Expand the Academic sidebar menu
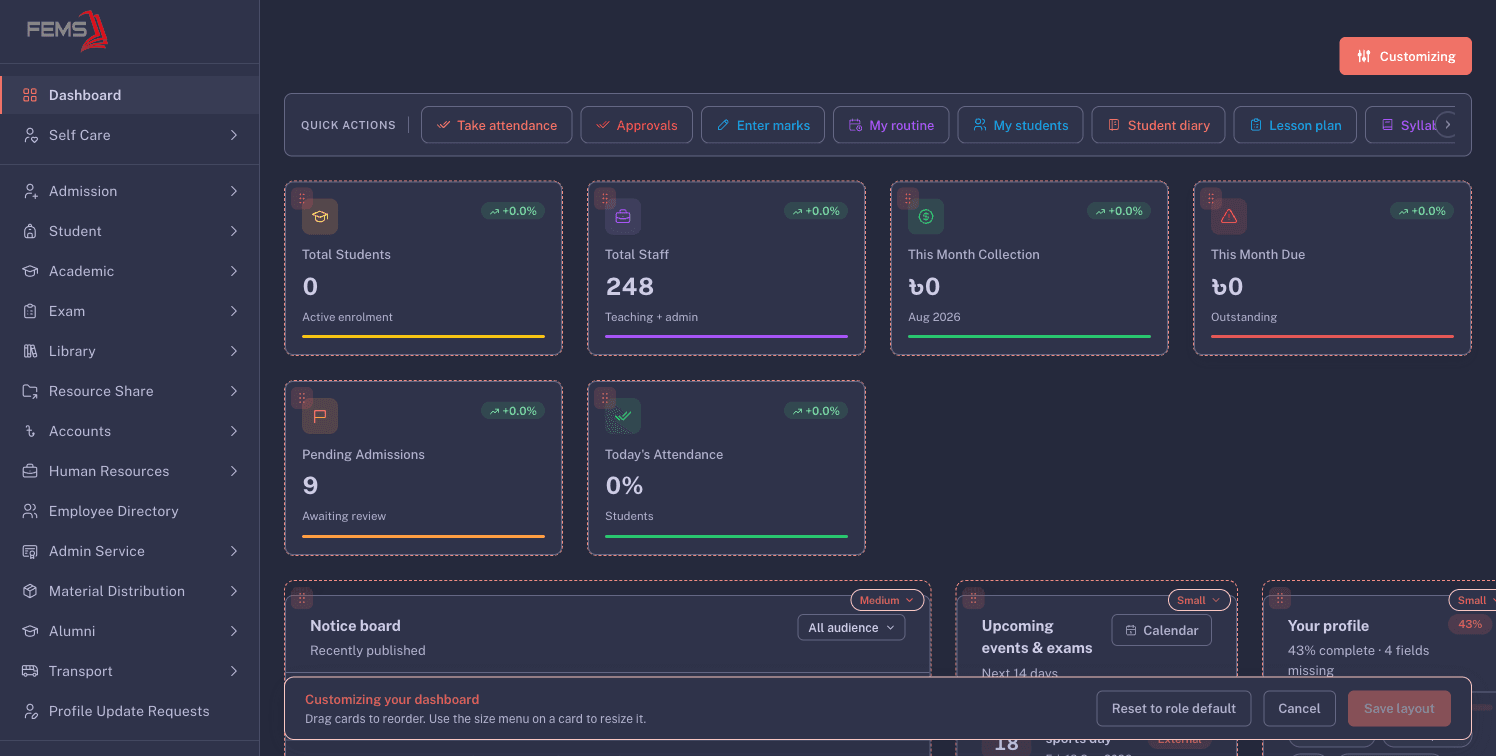 tap(130, 271)
